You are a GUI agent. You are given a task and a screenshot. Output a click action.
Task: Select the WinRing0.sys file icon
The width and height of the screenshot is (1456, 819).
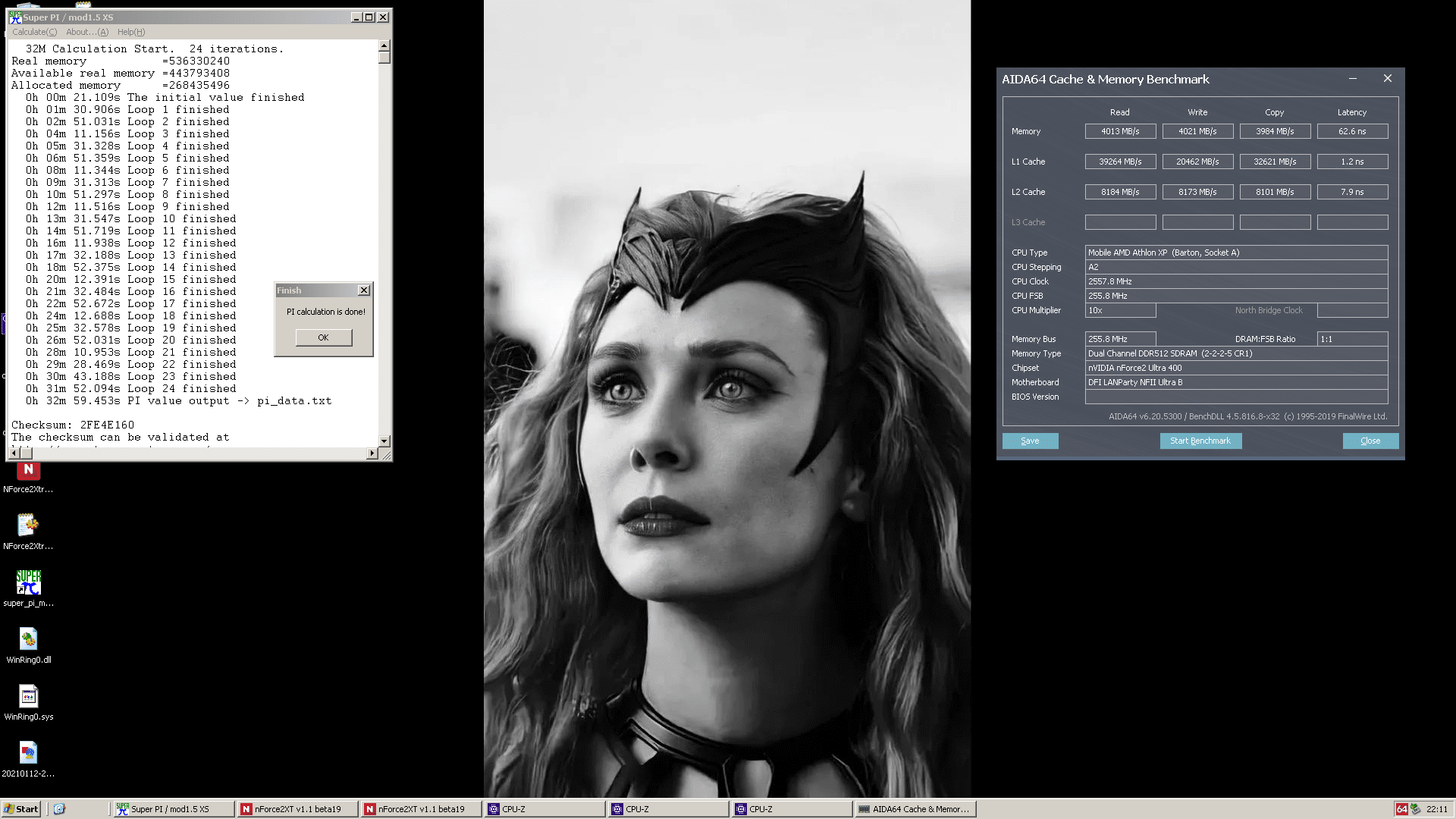click(28, 696)
